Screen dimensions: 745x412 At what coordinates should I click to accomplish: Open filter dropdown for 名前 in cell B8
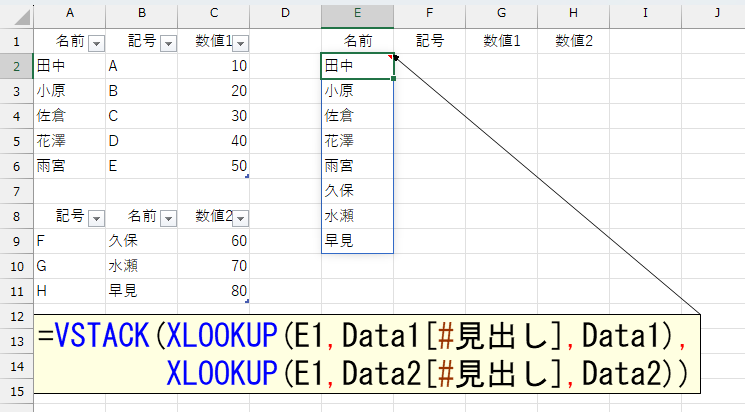[168, 218]
